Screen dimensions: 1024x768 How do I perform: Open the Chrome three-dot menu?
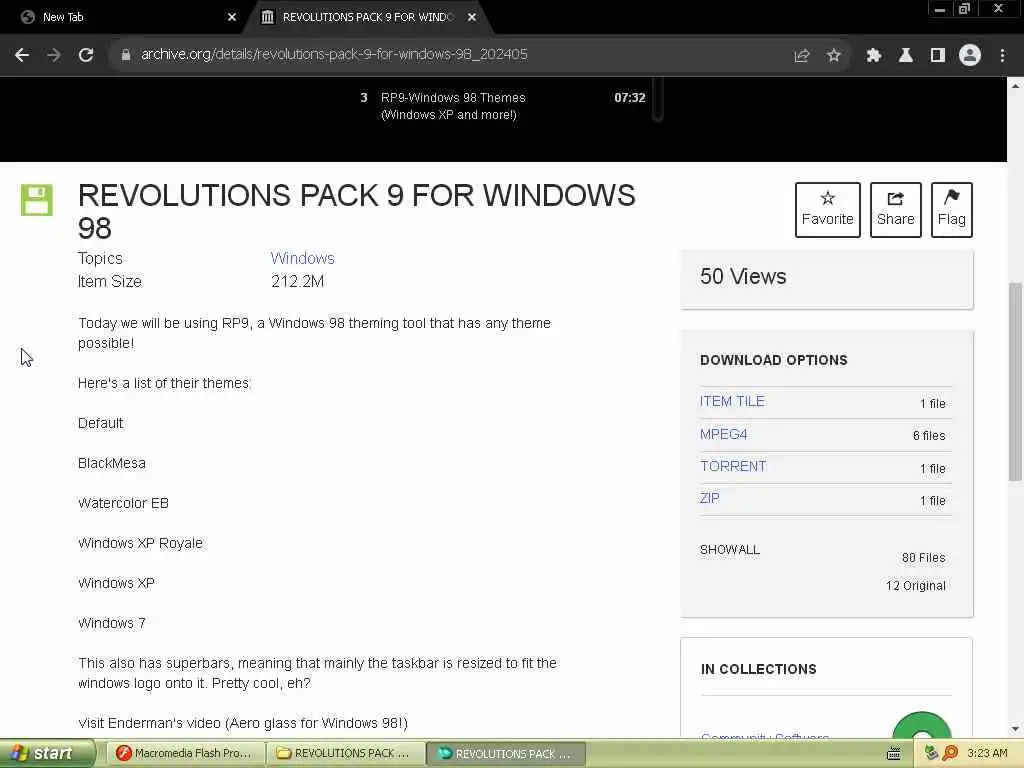click(x=1002, y=56)
